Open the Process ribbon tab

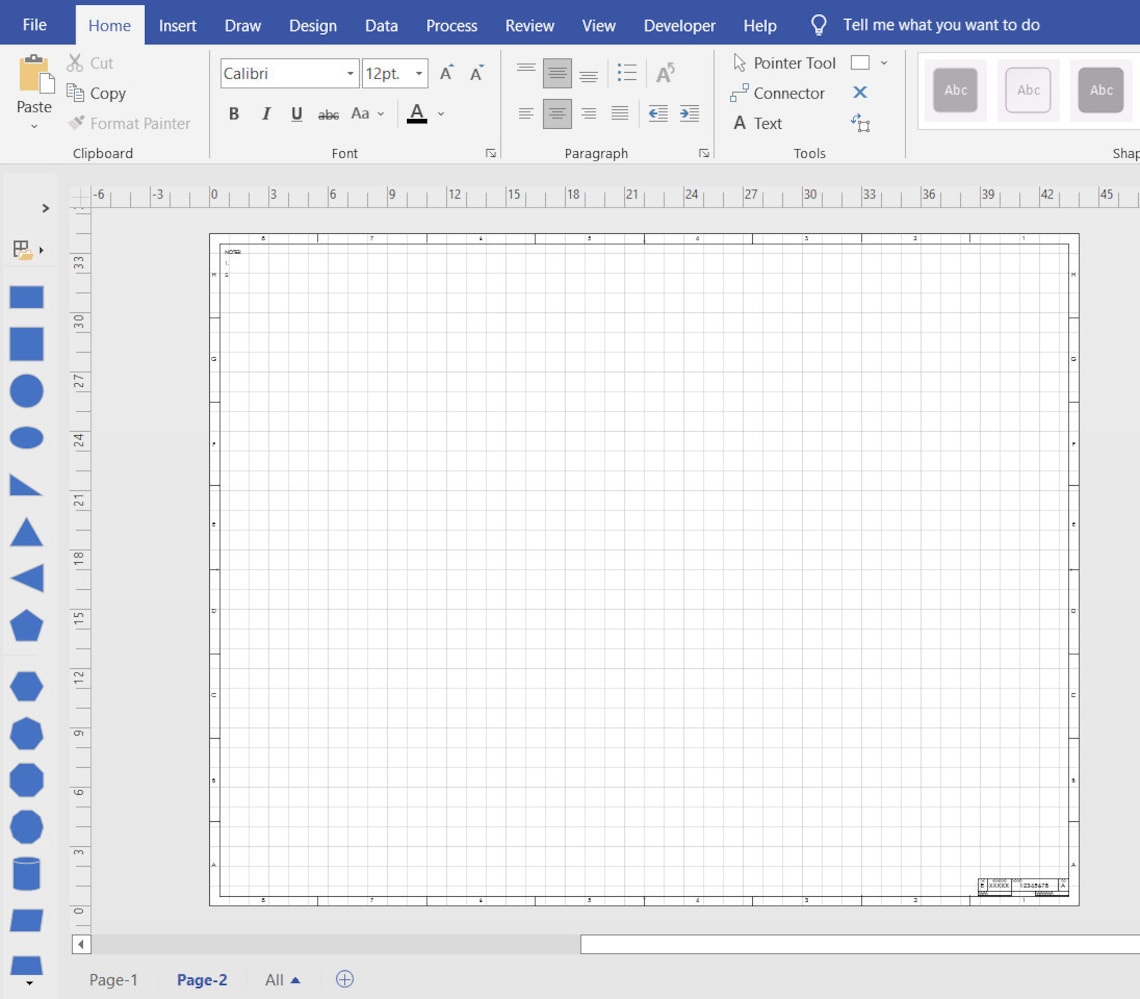(451, 25)
